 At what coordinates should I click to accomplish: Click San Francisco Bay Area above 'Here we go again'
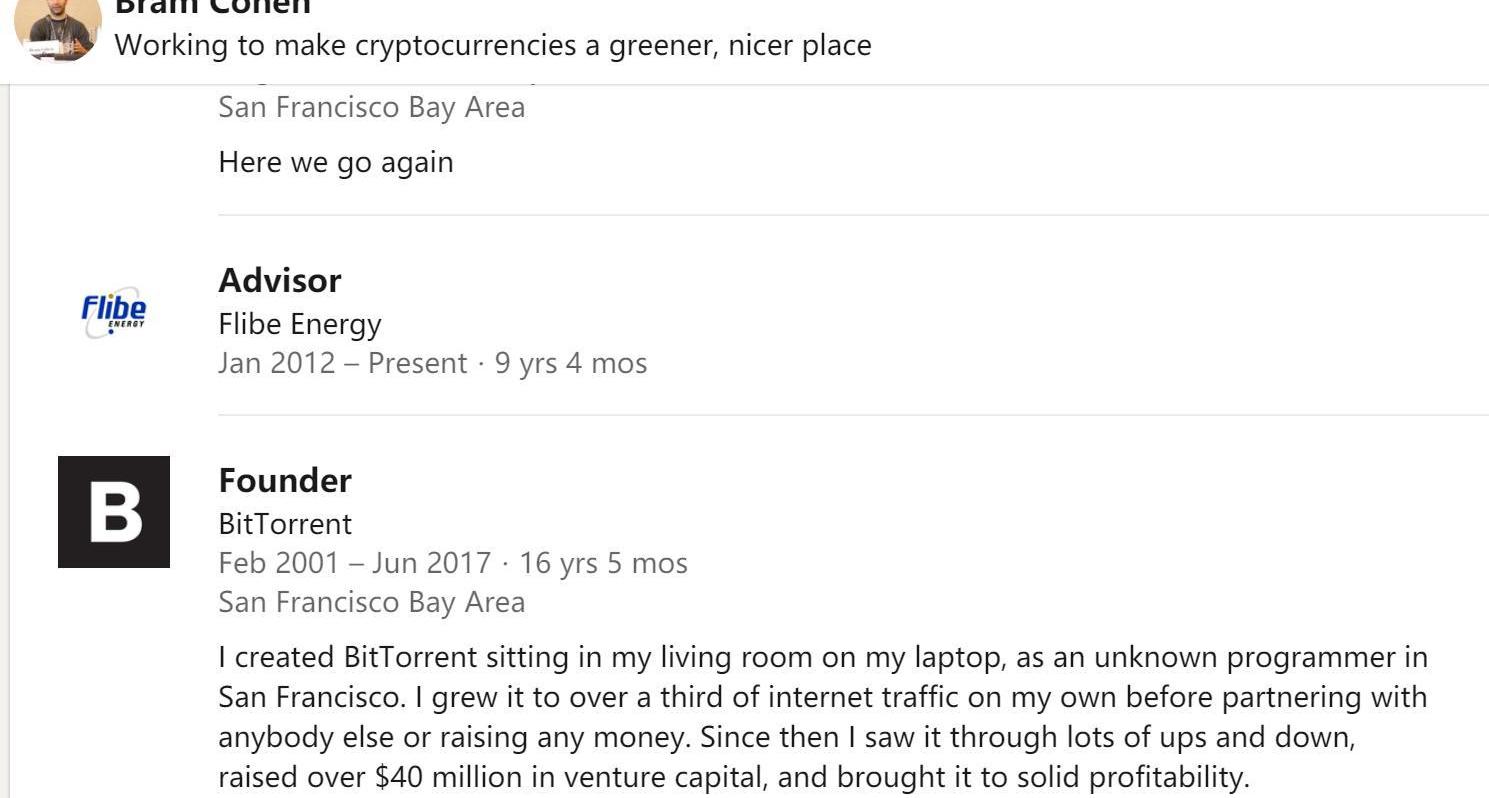click(372, 107)
